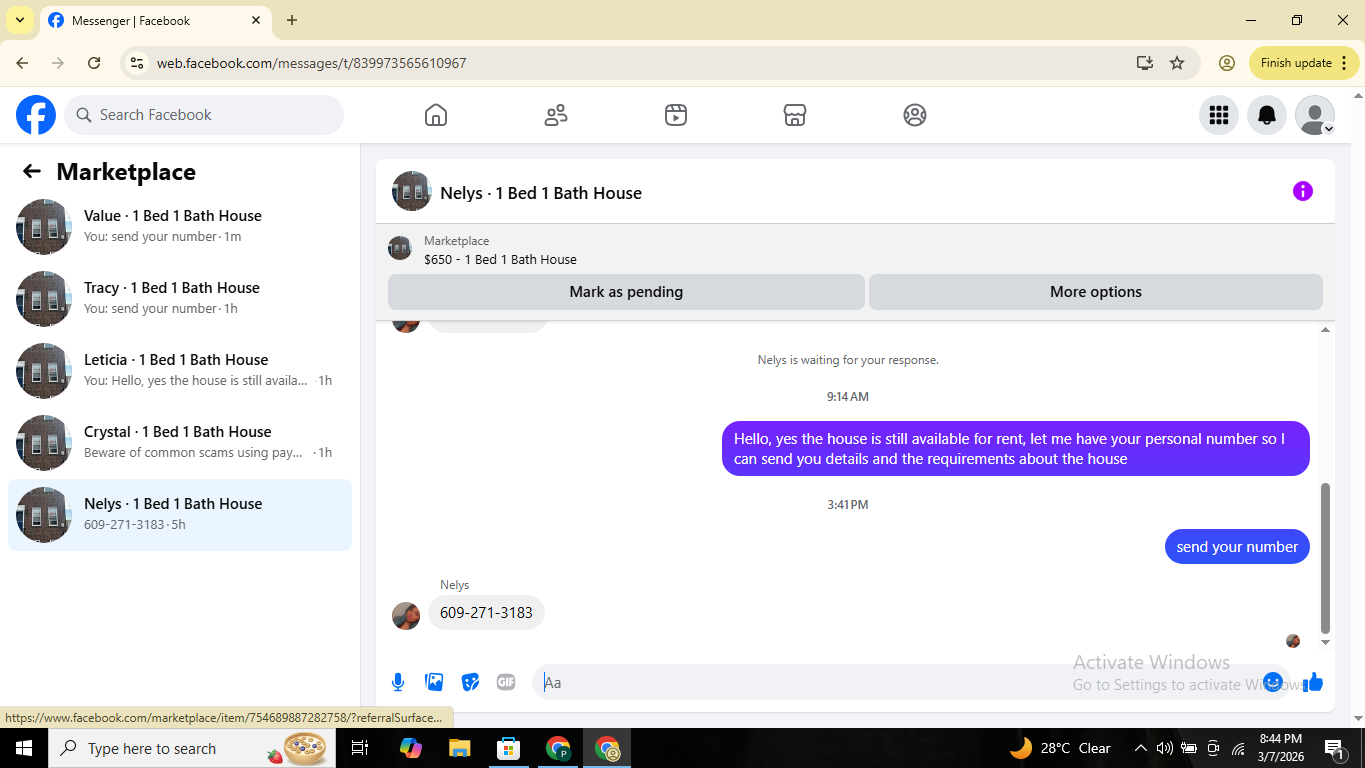
Task: Go back from Marketplace chats list
Action: click(32, 171)
